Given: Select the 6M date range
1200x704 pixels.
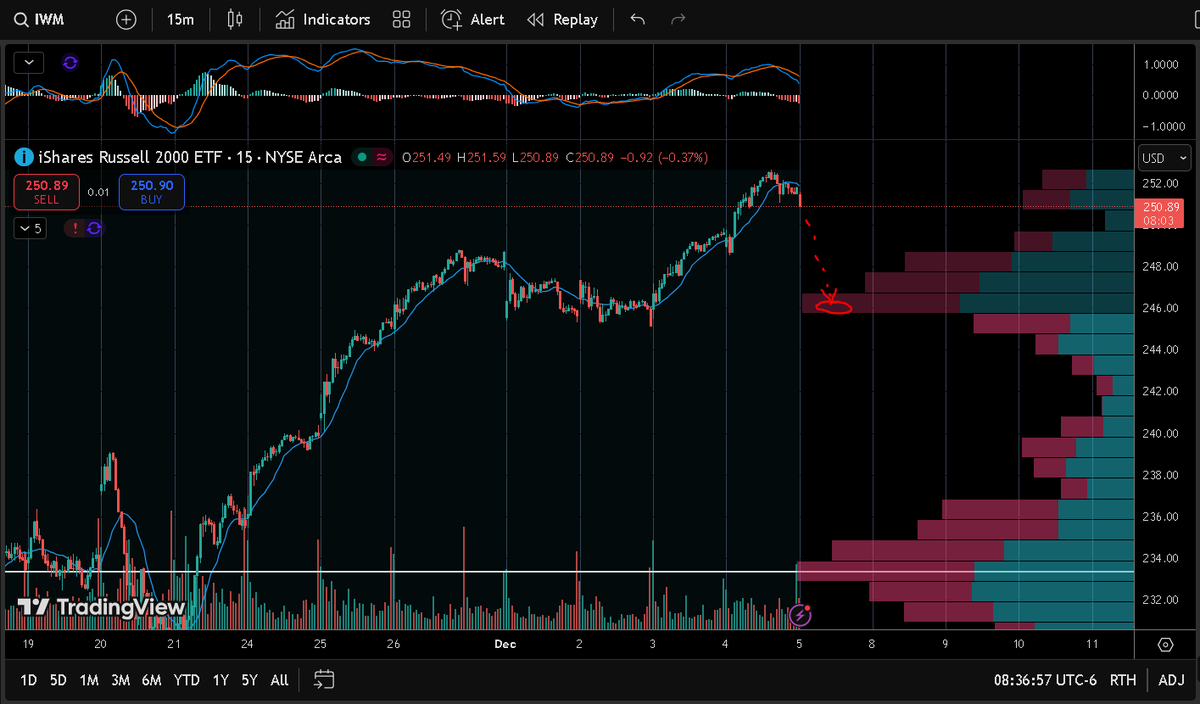Looking at the screenshot, I should tap(151, 680).
